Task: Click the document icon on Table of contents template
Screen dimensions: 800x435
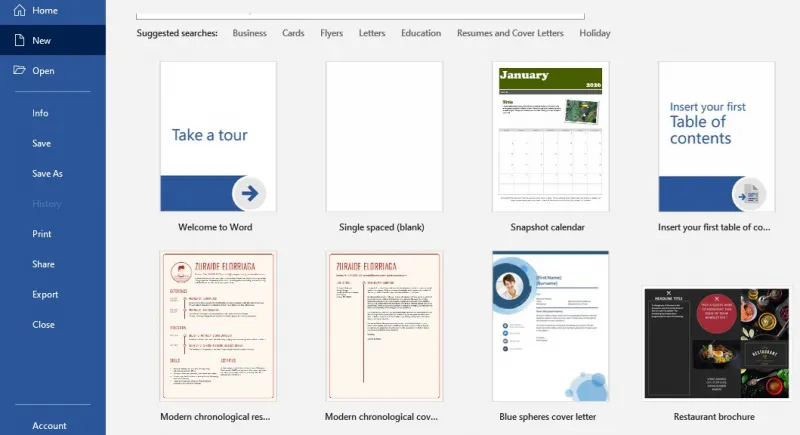Action: point(749,194)
